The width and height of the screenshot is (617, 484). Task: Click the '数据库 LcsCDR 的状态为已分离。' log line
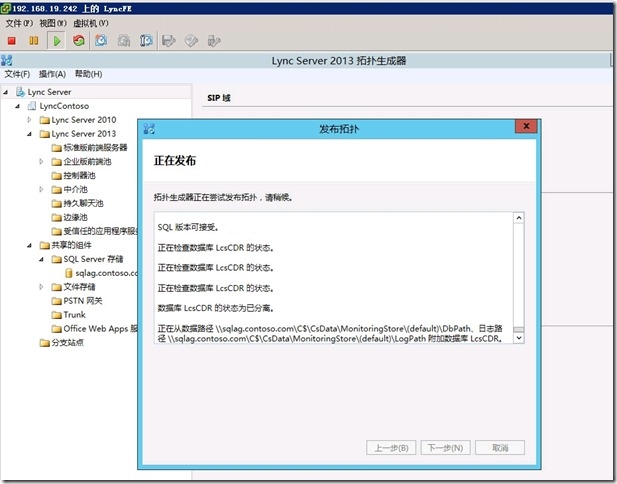point(216,308)
